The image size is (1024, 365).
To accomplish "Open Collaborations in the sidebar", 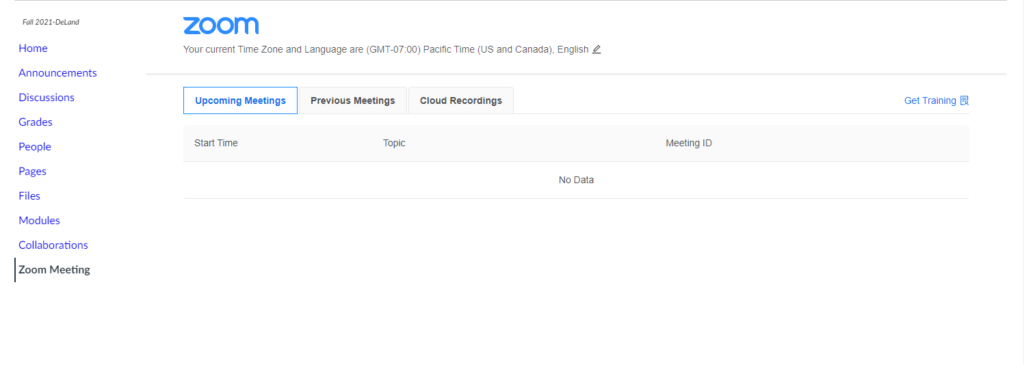I will (53, 246).
